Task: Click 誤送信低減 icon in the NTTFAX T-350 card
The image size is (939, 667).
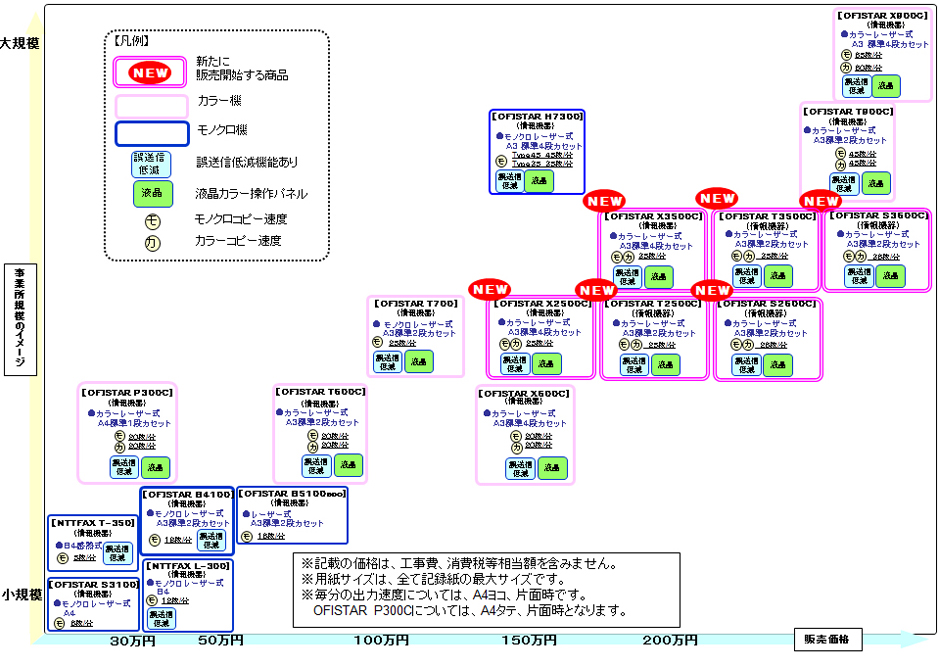Action: point(117,553)
